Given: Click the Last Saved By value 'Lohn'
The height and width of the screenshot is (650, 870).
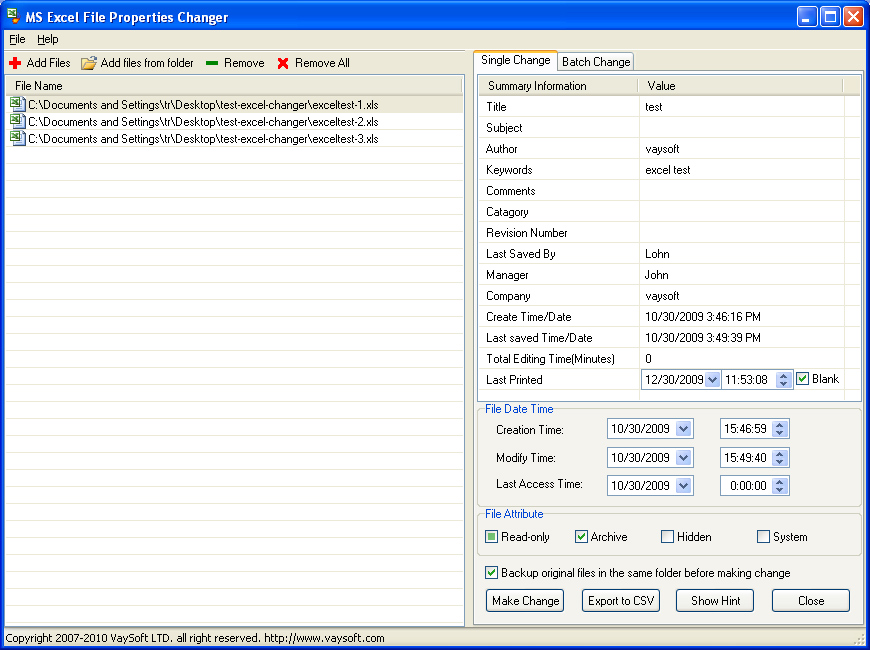Looking at the screenshot, I should tap(657, 254).
